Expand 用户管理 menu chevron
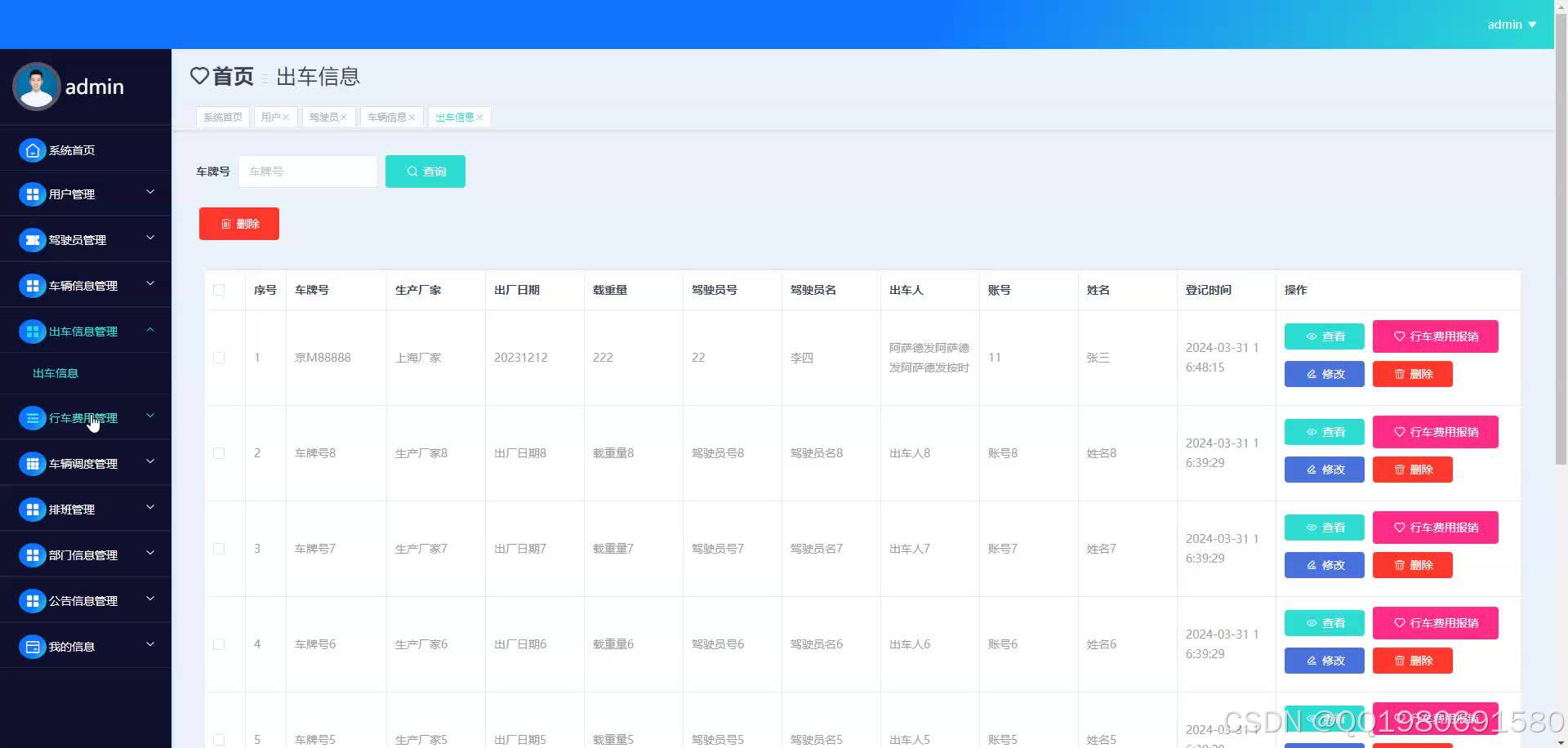 point(150,193)
